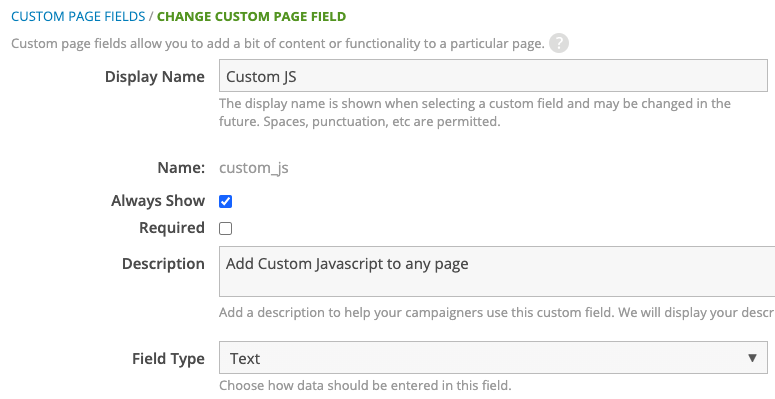Image resolution: width=775 pixels, height=399 pixels.
Task: Click the 'Always Show' label
Action: [158, 201]
